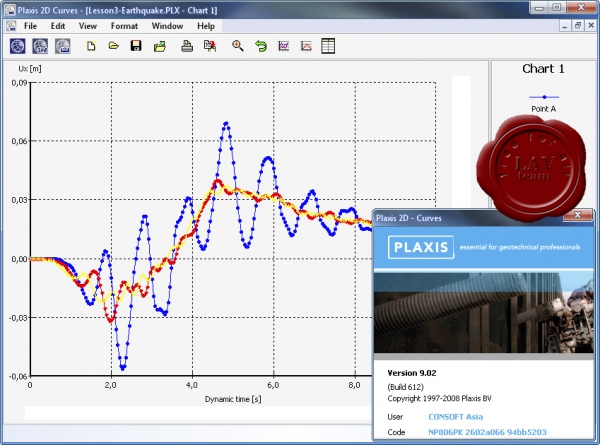The height and width of the screenshot is (445, 600).
Task: Close the inner chart document window
Action: [591, 26]
